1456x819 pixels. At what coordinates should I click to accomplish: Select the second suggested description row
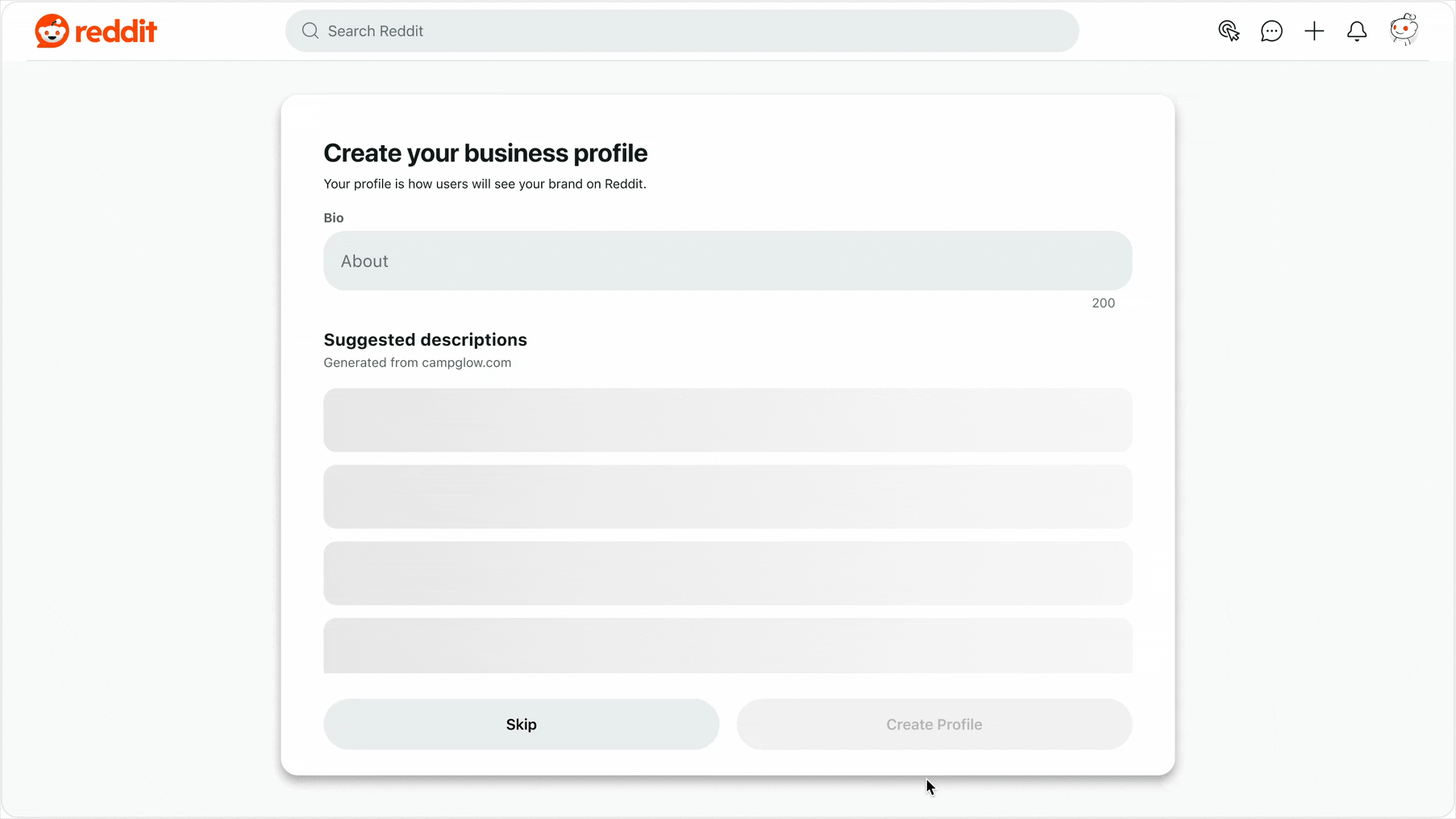pyautogui.click(x=727, y=497)
